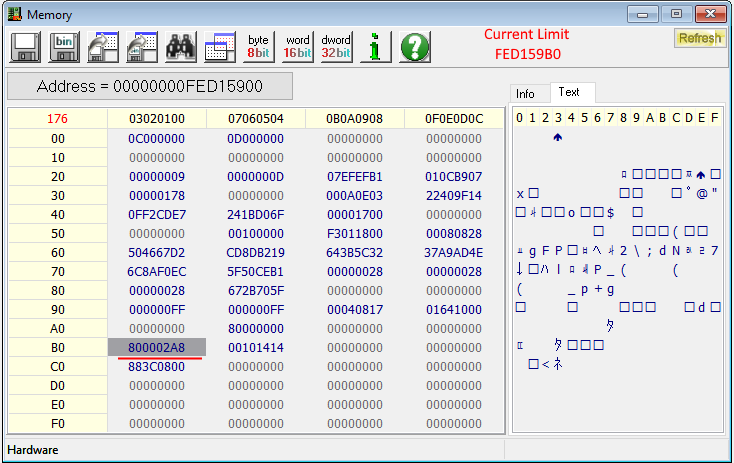Viewport: 734px width, 463px height.
Task: Click the save floppy disk icon
Action: (25, 47)
